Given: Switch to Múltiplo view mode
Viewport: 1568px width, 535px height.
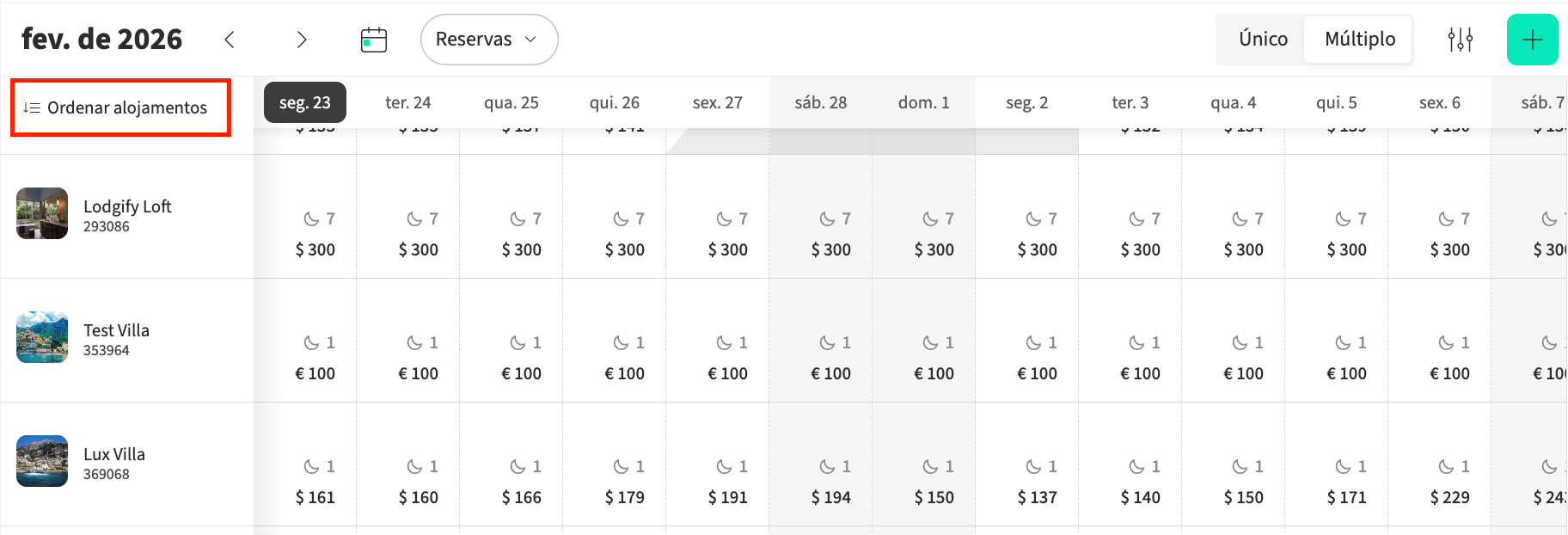Looking at the screenshot, I should click(1359, 40).
